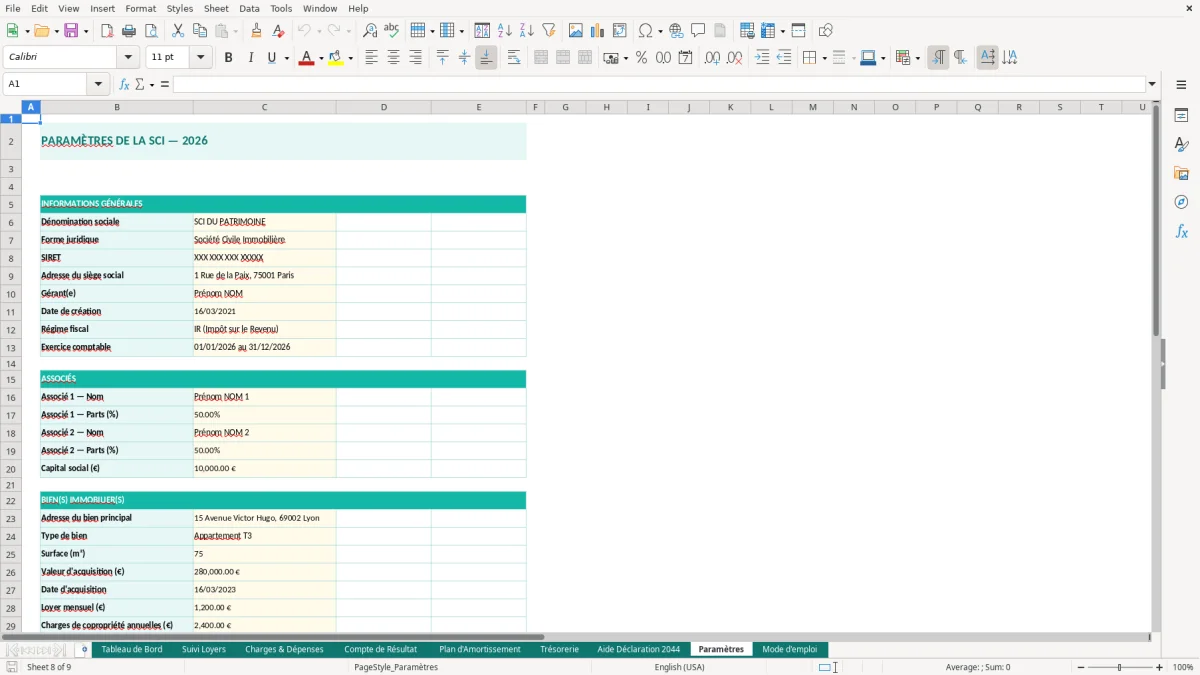Run the Spelling check tool
The image size is (1200, 675).
click(x=392, y=31)
